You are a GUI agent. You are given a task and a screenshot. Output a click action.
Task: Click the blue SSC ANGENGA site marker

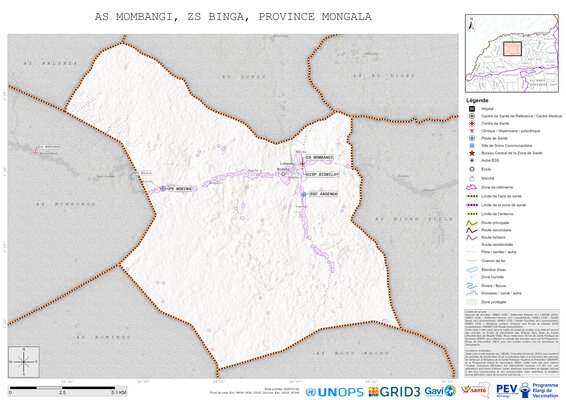[x=304, y=194]
